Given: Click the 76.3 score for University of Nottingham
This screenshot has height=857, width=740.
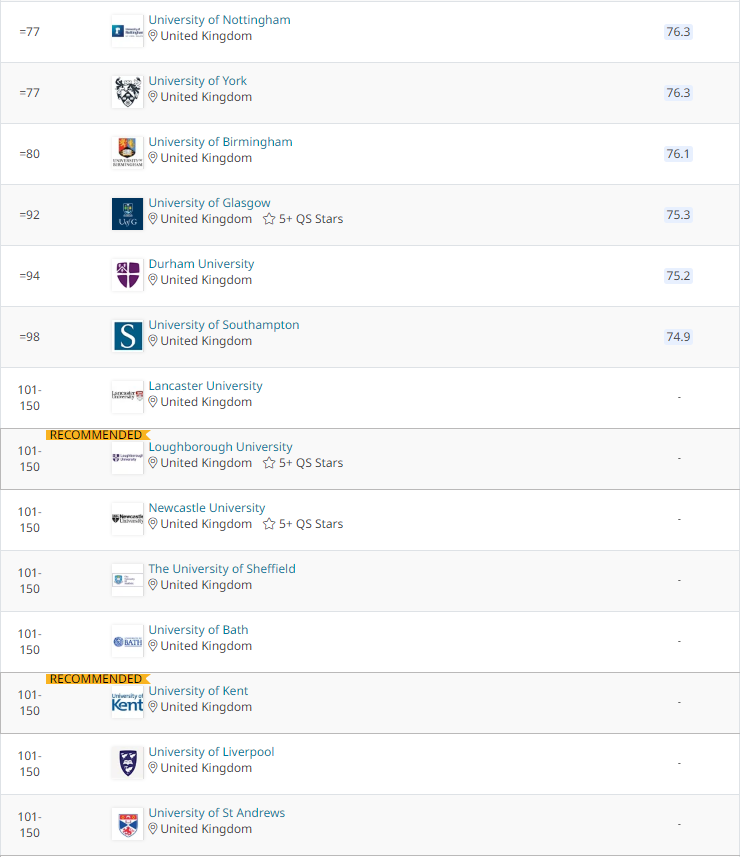Looking at the screenshot, I should (678, 32).
